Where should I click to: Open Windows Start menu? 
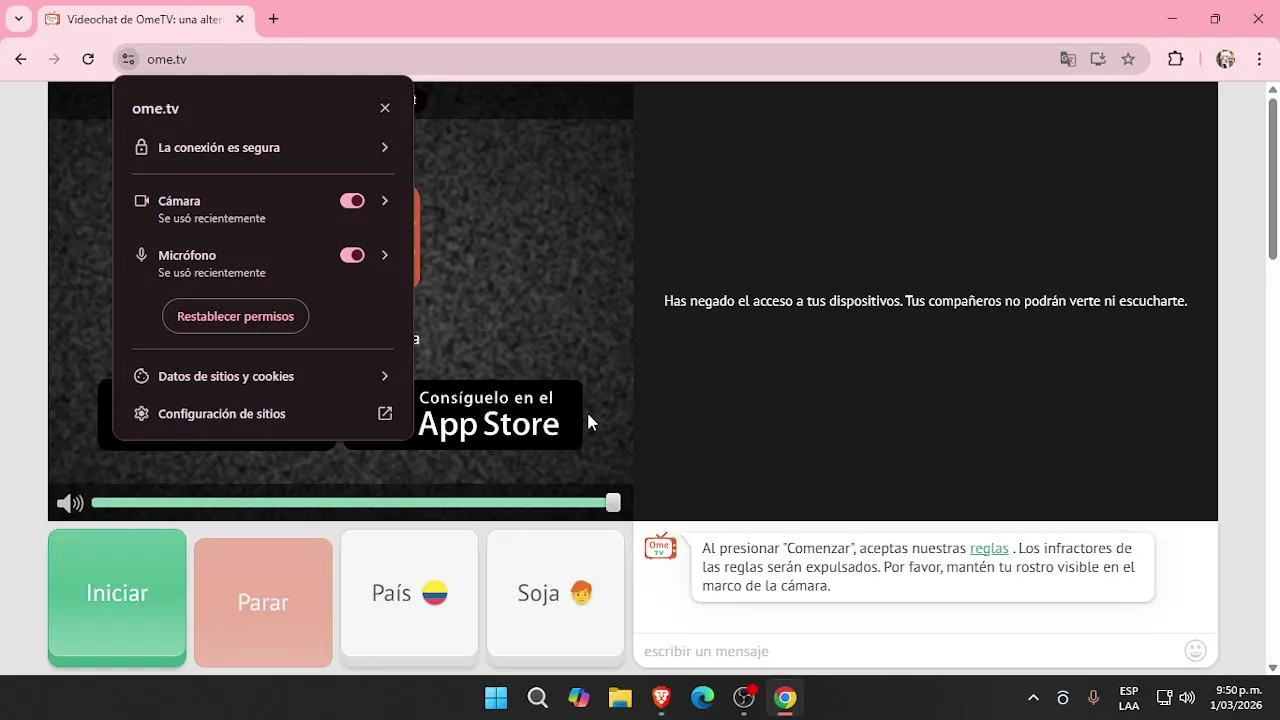point(495,698)
